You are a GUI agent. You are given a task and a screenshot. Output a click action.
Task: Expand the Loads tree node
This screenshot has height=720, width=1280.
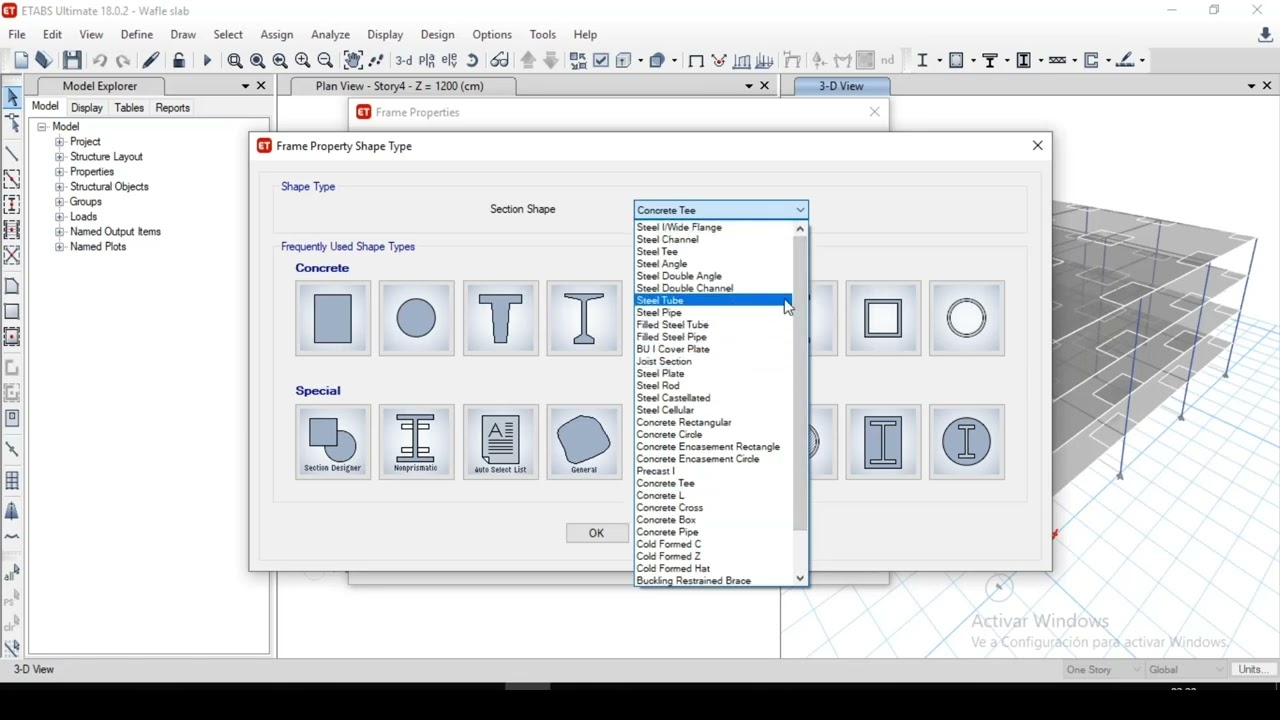click(x=59, y=217)
